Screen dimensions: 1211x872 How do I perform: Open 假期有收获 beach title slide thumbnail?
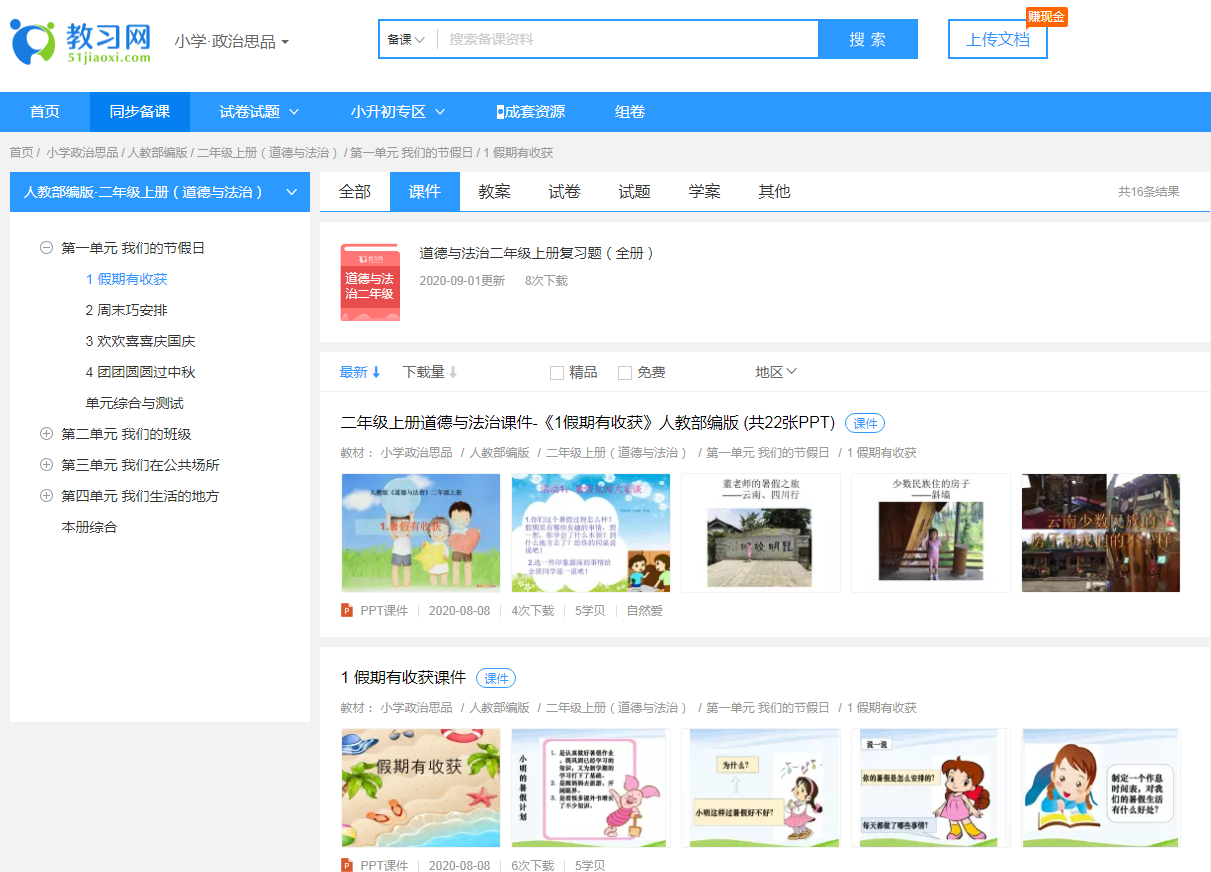(421, 788)
